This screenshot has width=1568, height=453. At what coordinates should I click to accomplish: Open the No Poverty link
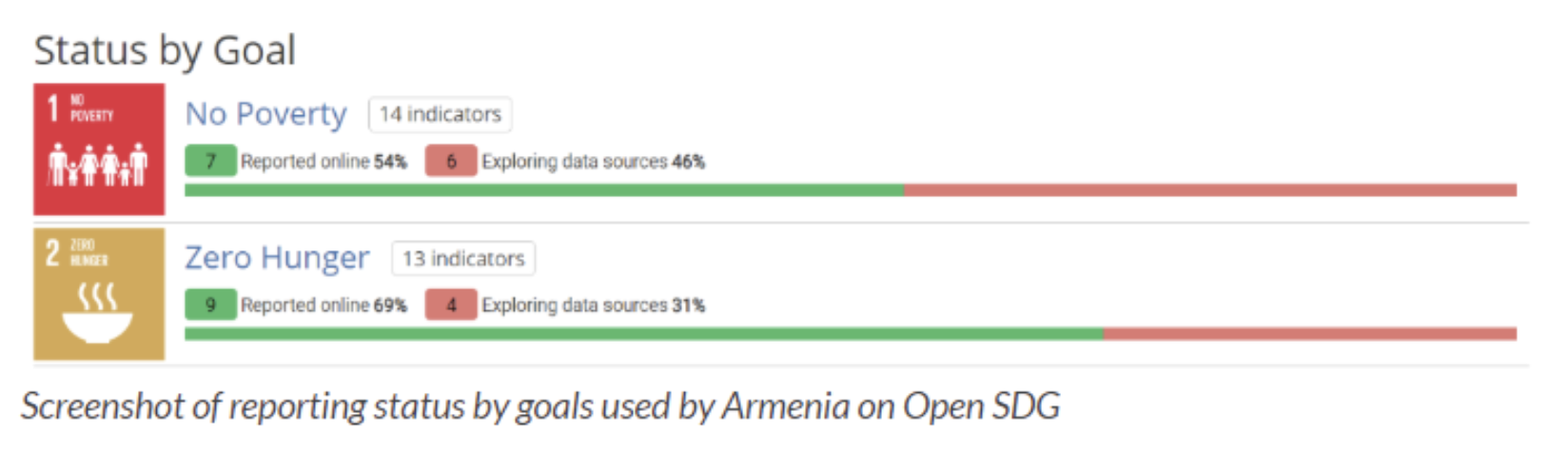click(266, 114)
